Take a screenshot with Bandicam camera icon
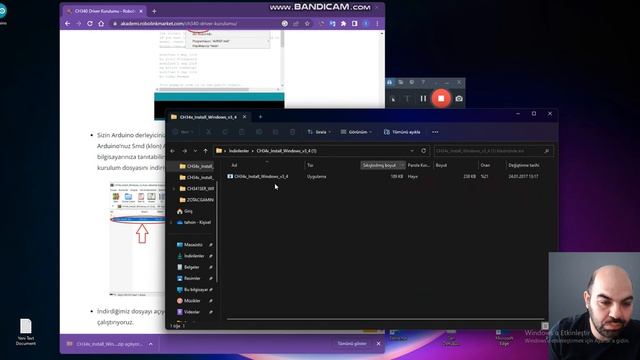640x360 pixels. pyautogui.click(x=459, y=98)
